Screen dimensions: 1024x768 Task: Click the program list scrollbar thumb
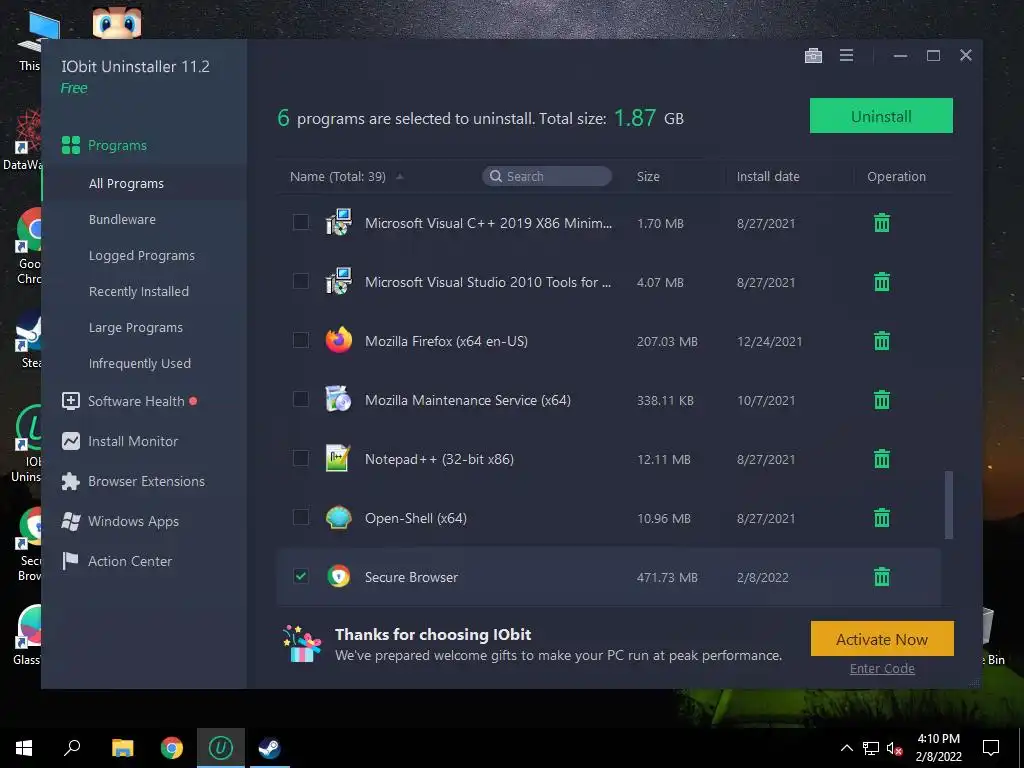coord(949,505)
